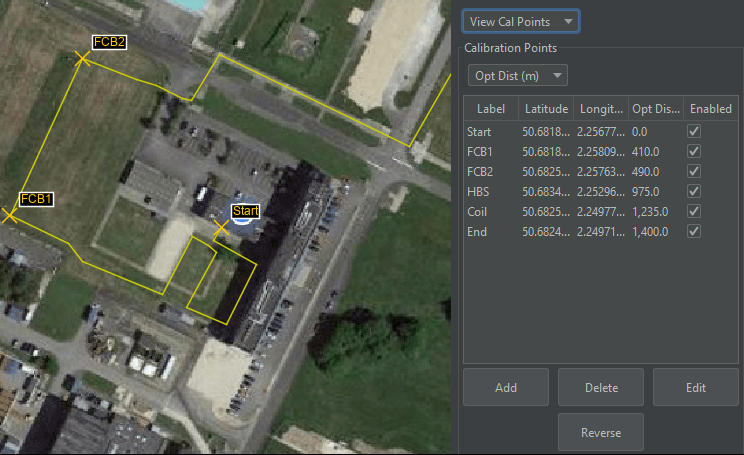Toggle Enabled checkbox for FCB2 row
This screenshot has width=744, height=455.
pyautogui.click(x=693, y=171)
